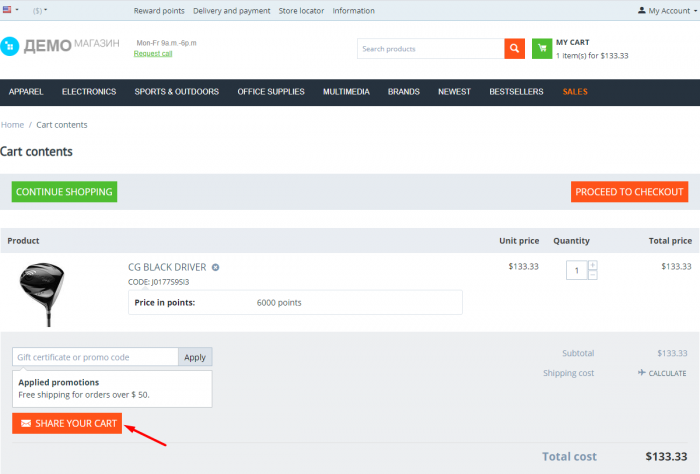
Task: Click Proceed to Checkout button
Action: pyautogui.click(x=629, y=192)
